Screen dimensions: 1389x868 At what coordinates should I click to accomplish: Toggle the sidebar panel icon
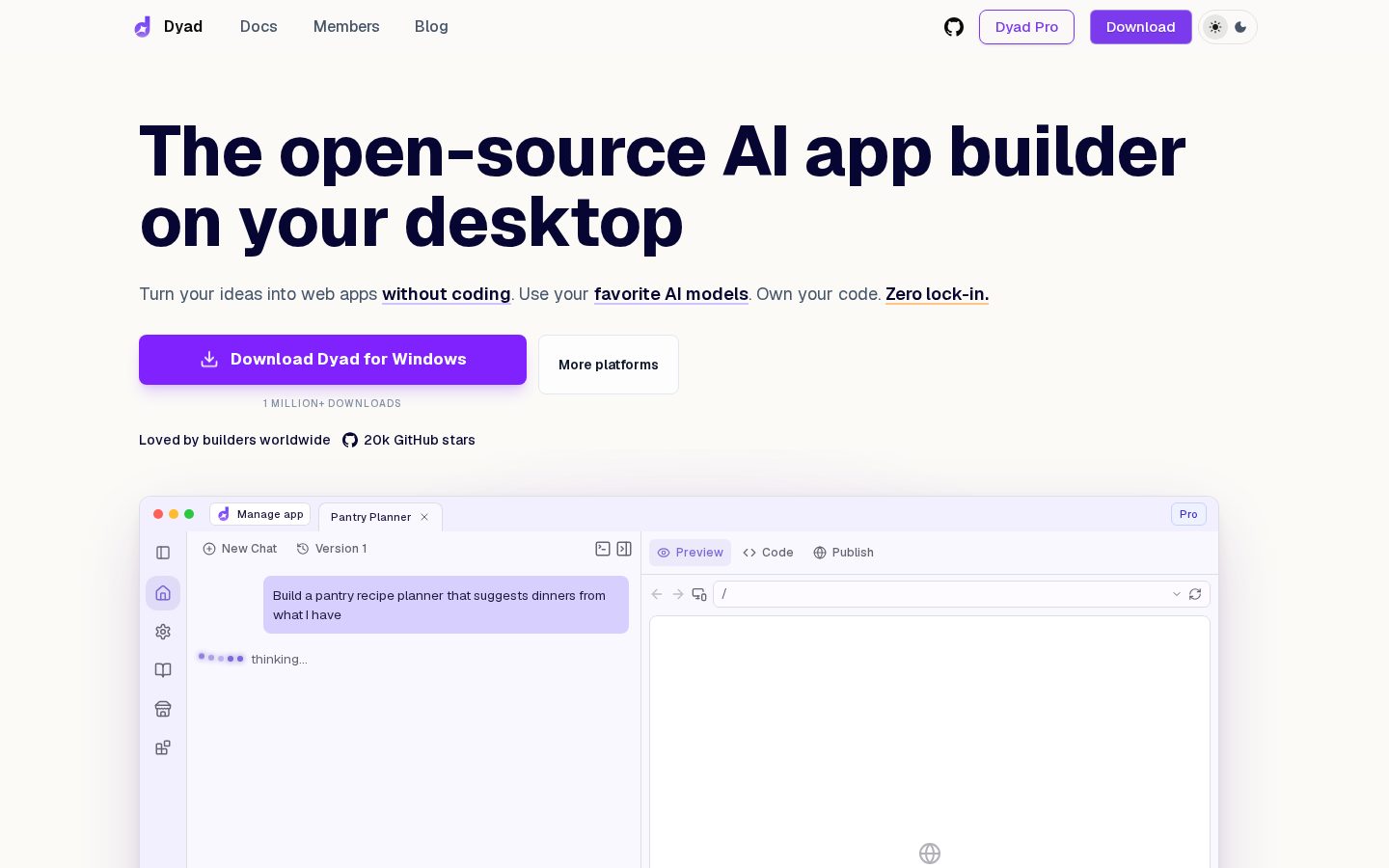pos(163,553)
